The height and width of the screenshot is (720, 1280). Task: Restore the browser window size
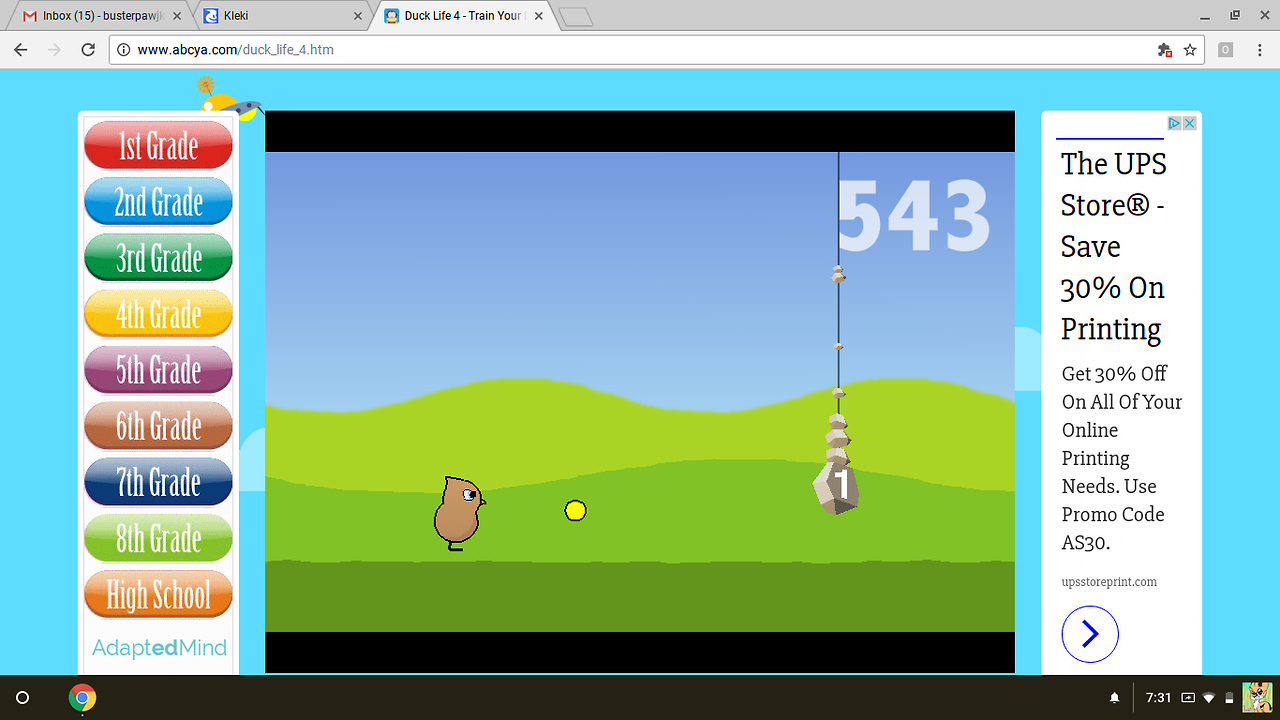coord(1235,15)
